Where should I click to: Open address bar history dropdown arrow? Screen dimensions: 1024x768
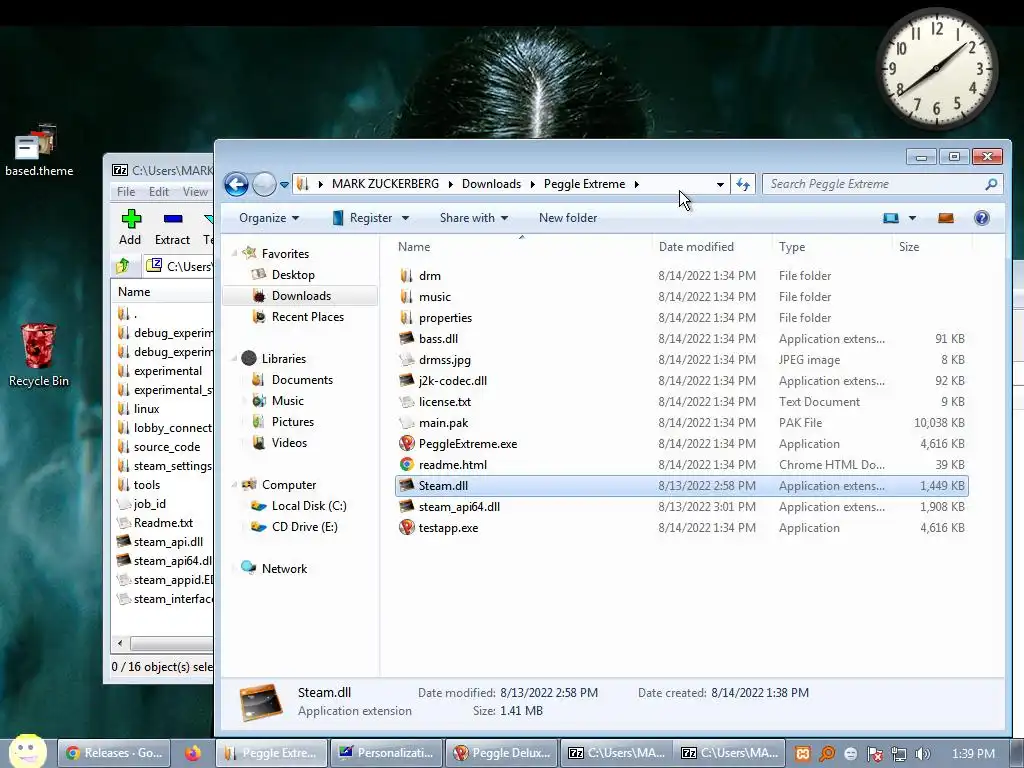[720, 185]
